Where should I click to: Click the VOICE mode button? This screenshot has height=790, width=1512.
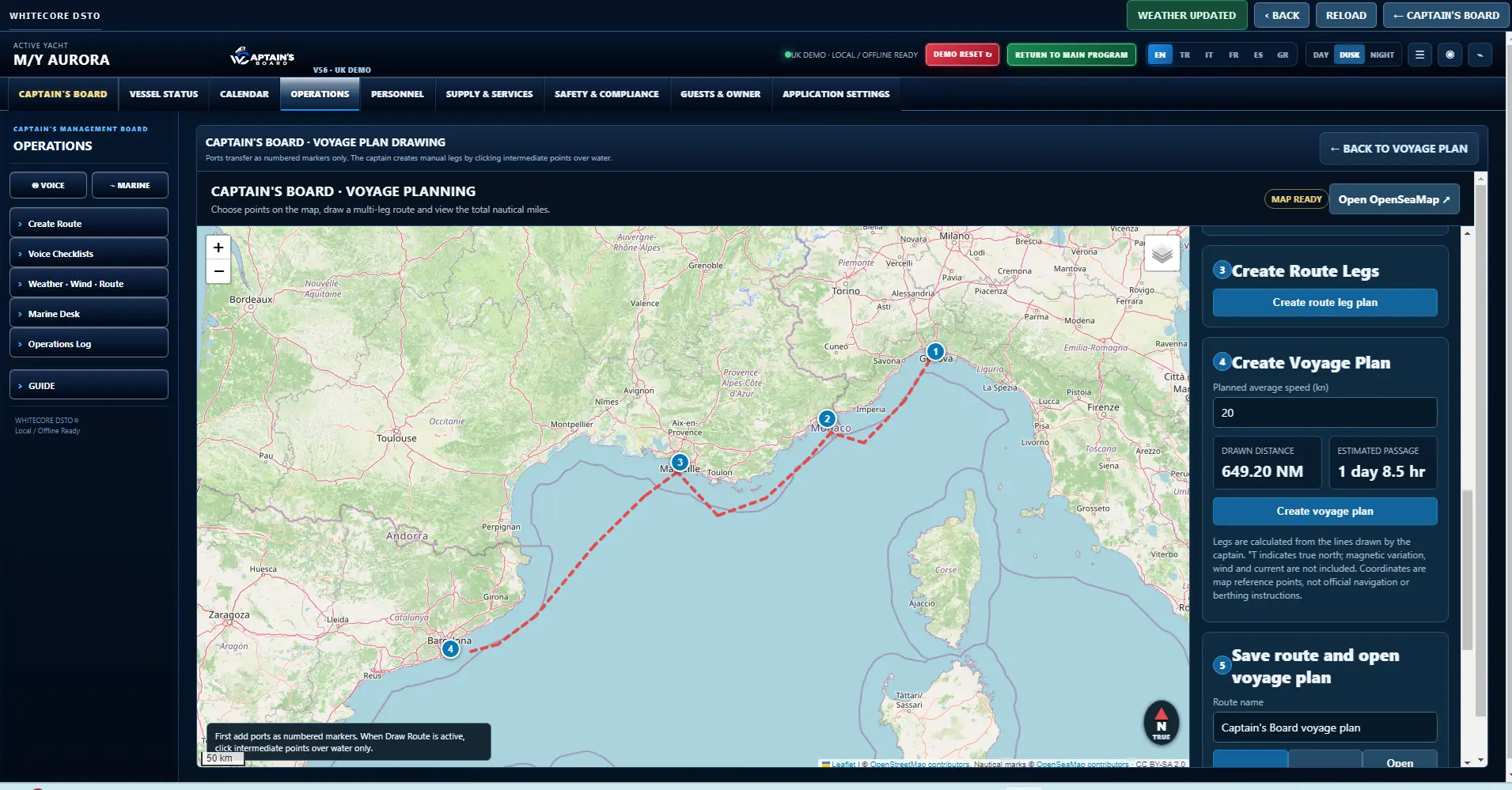[x=48, y=185]
